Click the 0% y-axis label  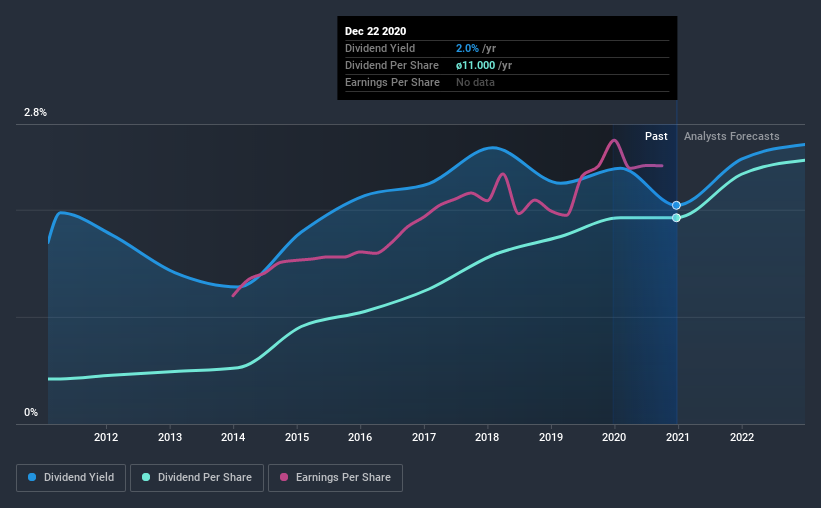31,413
